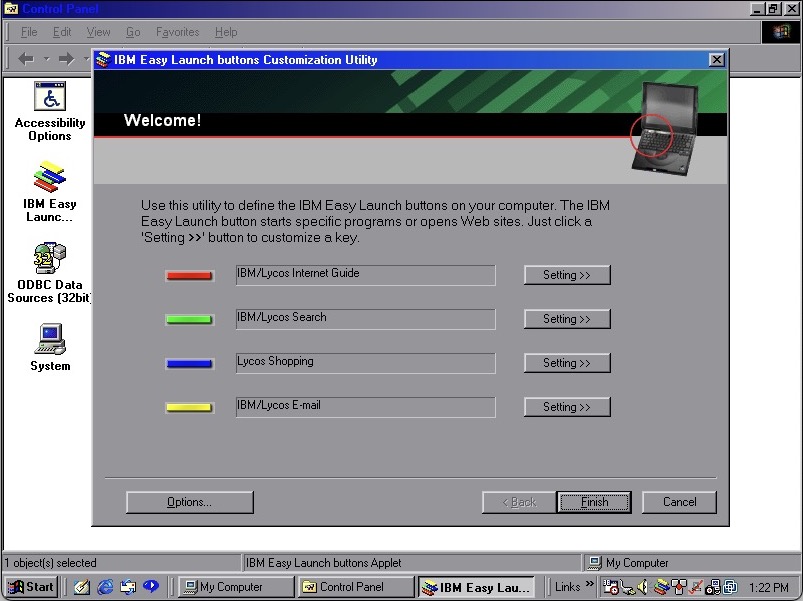This screenshot has height=601, width=803.
Task: Click the red Easy Launch button swatch
Action: pos(189,275)
